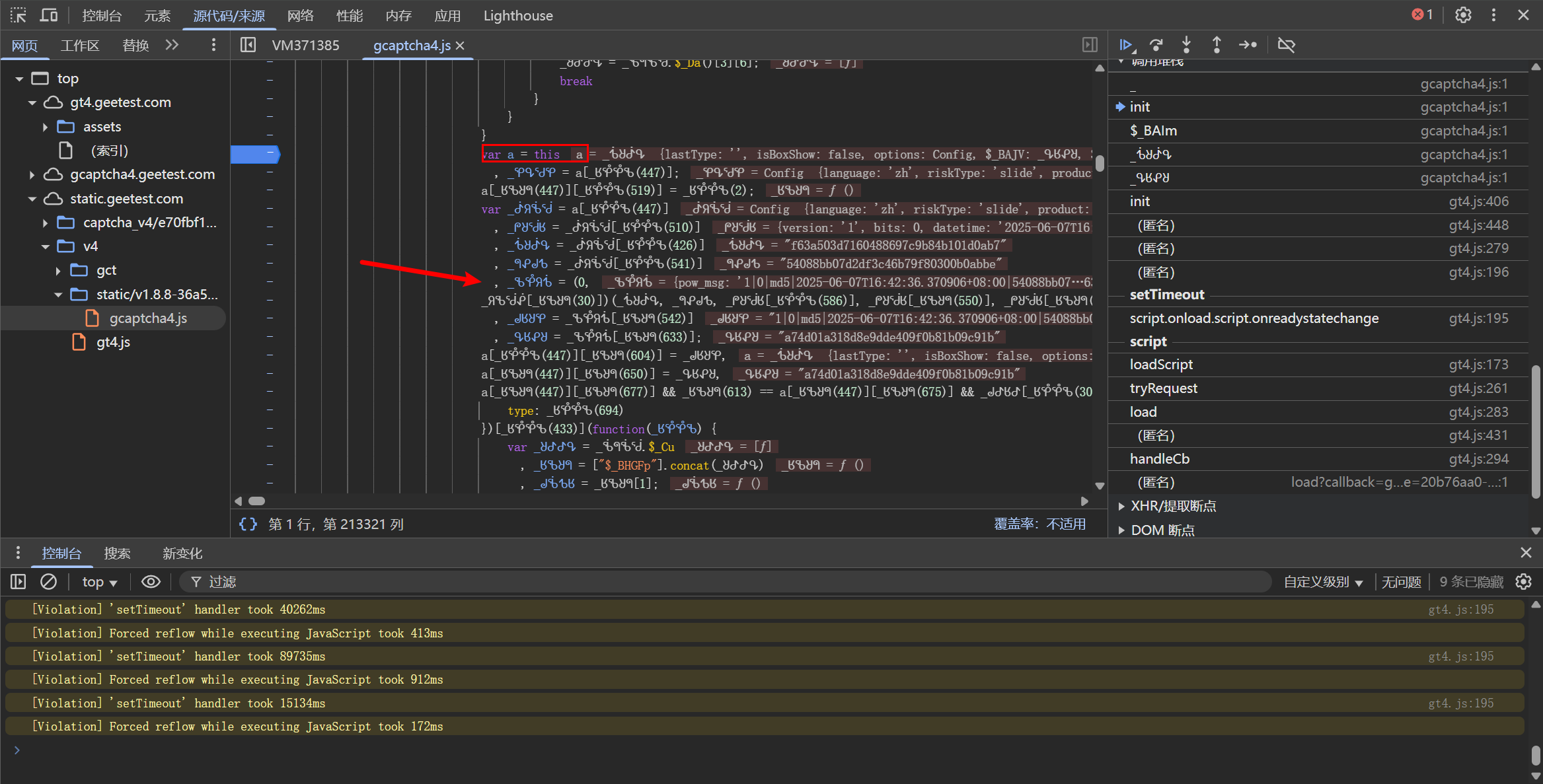Select gcaptcha4.js file in navigator
1543x784 pixels.
[148, 318]
